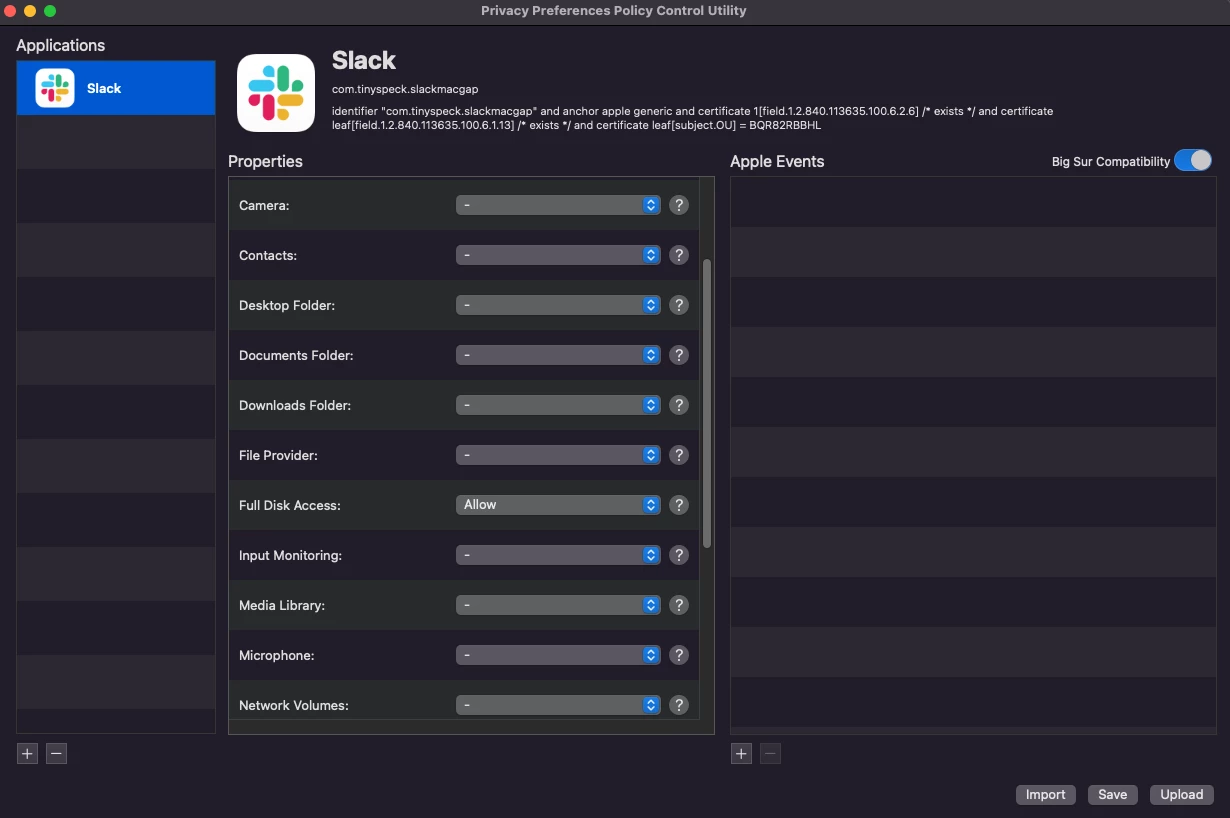
Task: Add an Apple Event with the plus button
Action: click(x=741, y=754)
